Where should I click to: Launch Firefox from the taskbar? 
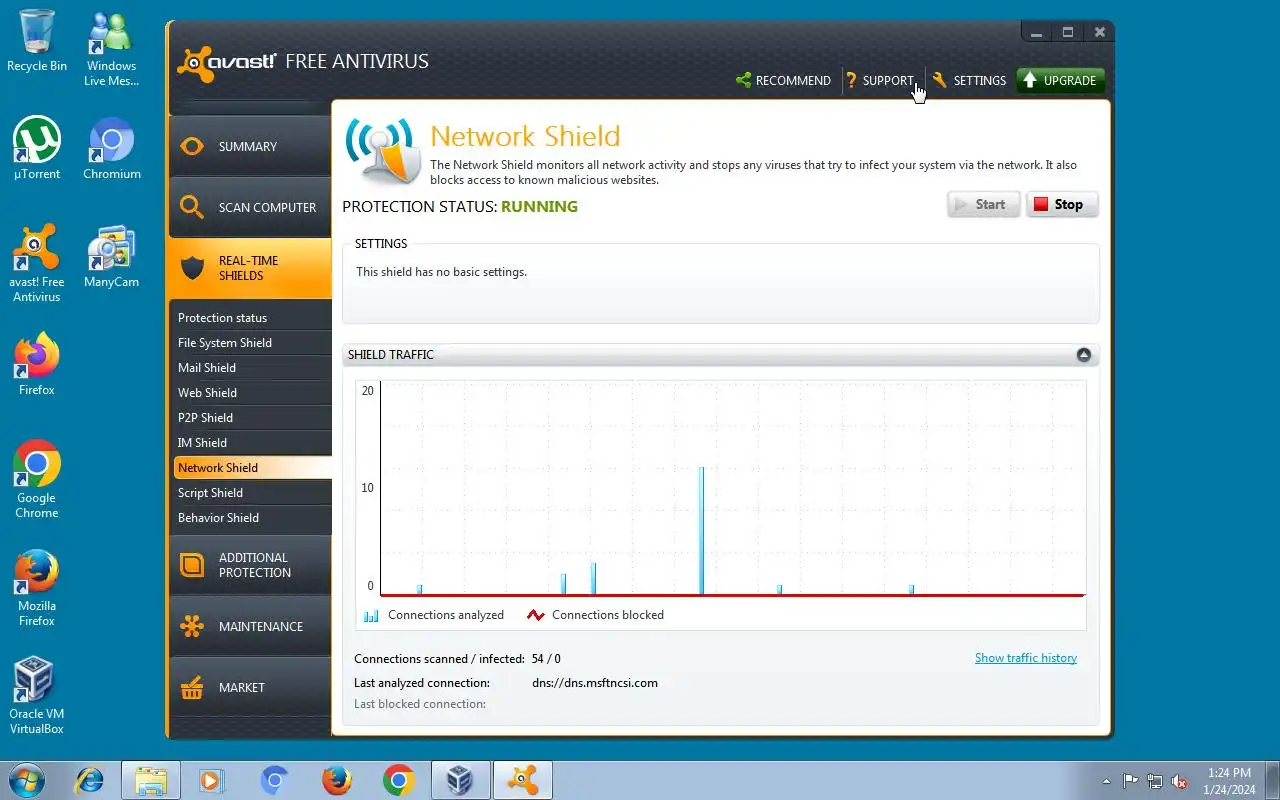[337, 780]
